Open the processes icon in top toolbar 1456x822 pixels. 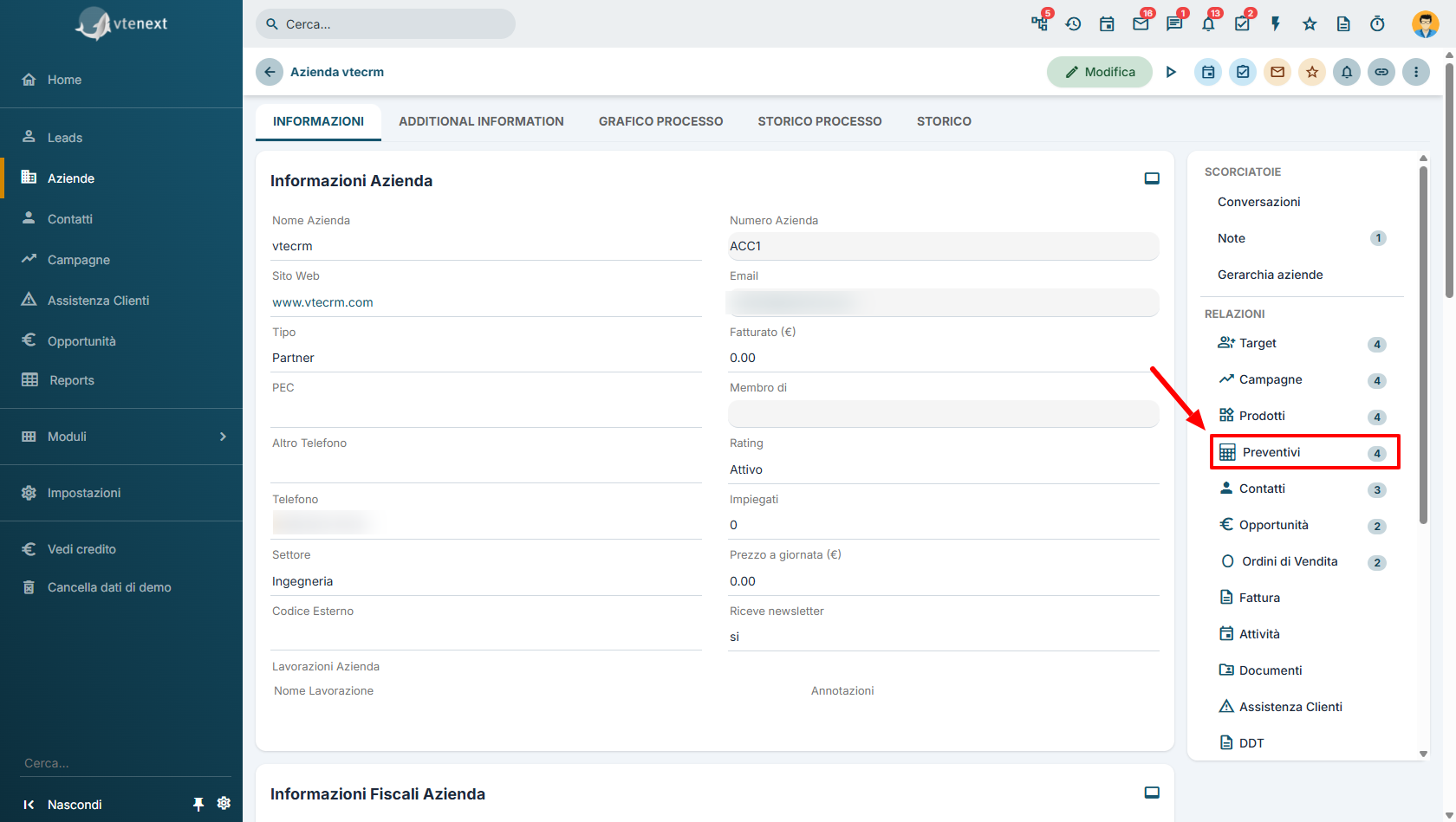click(1039, 23)
